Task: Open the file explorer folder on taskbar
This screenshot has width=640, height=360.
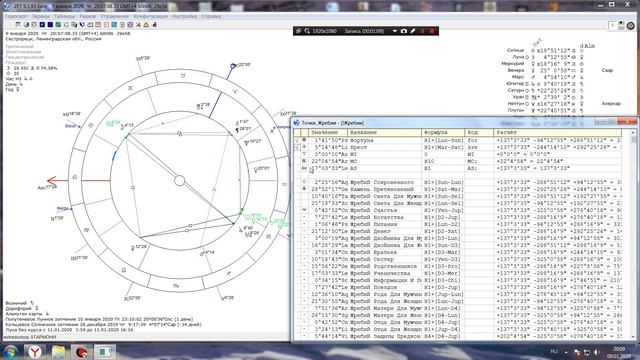Action: tap(58, 351)
